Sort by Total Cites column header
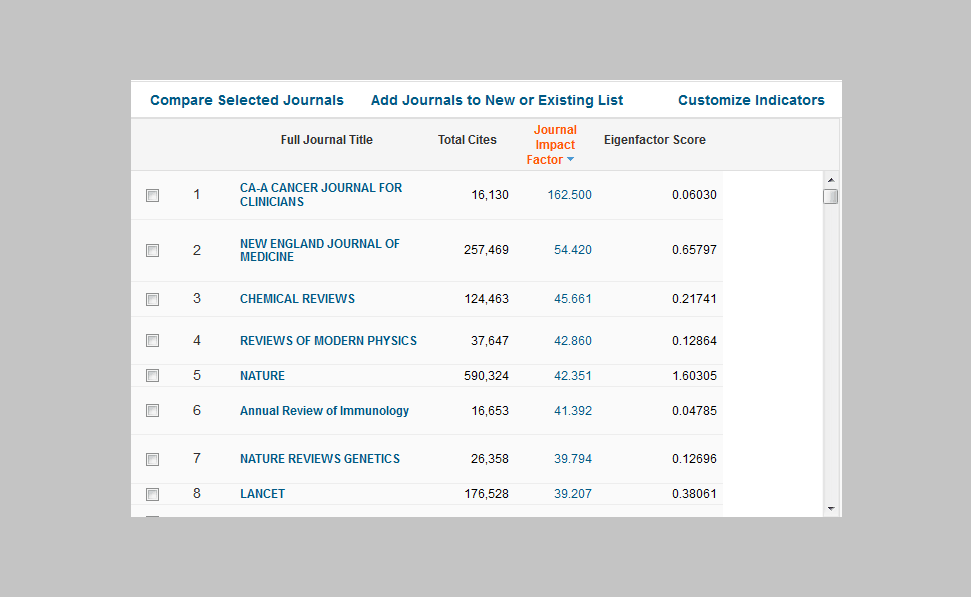Screen dimensions: 971x597 point(467,140)
